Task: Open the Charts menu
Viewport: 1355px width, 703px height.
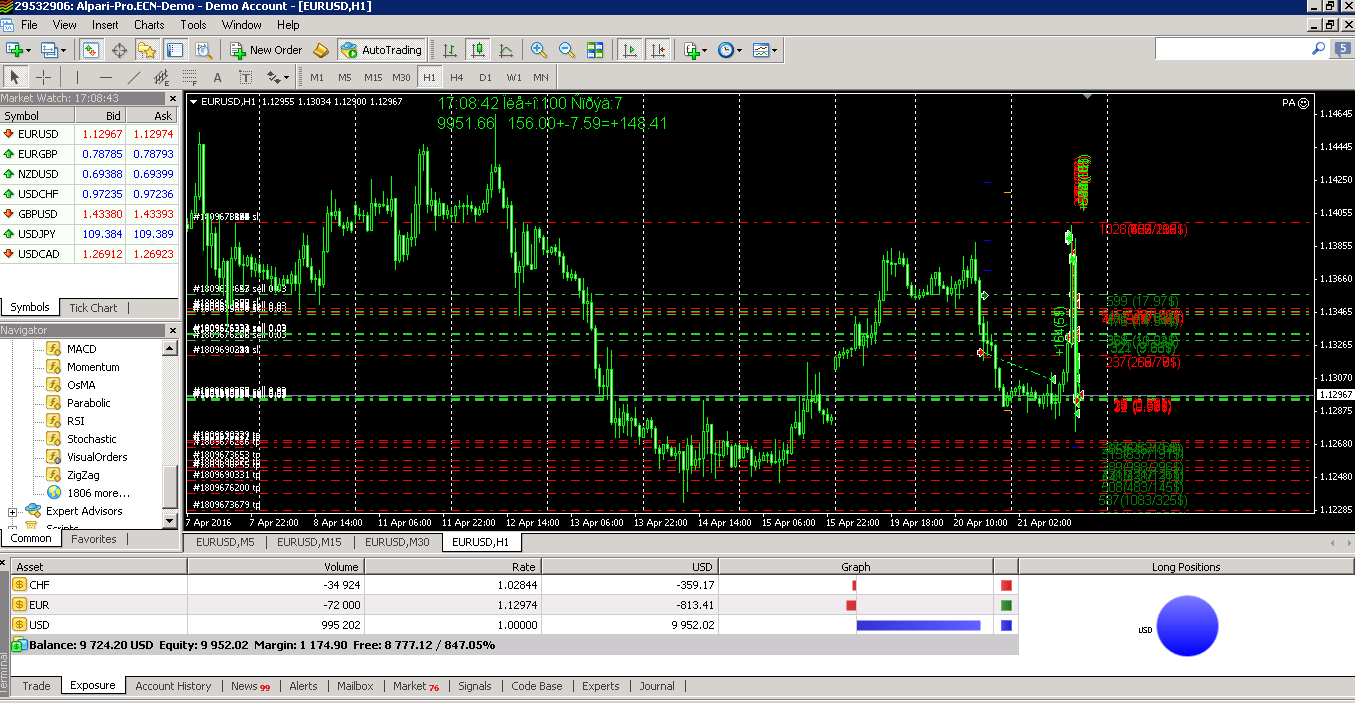Action: pyautogui.click(x=149, y=24)
